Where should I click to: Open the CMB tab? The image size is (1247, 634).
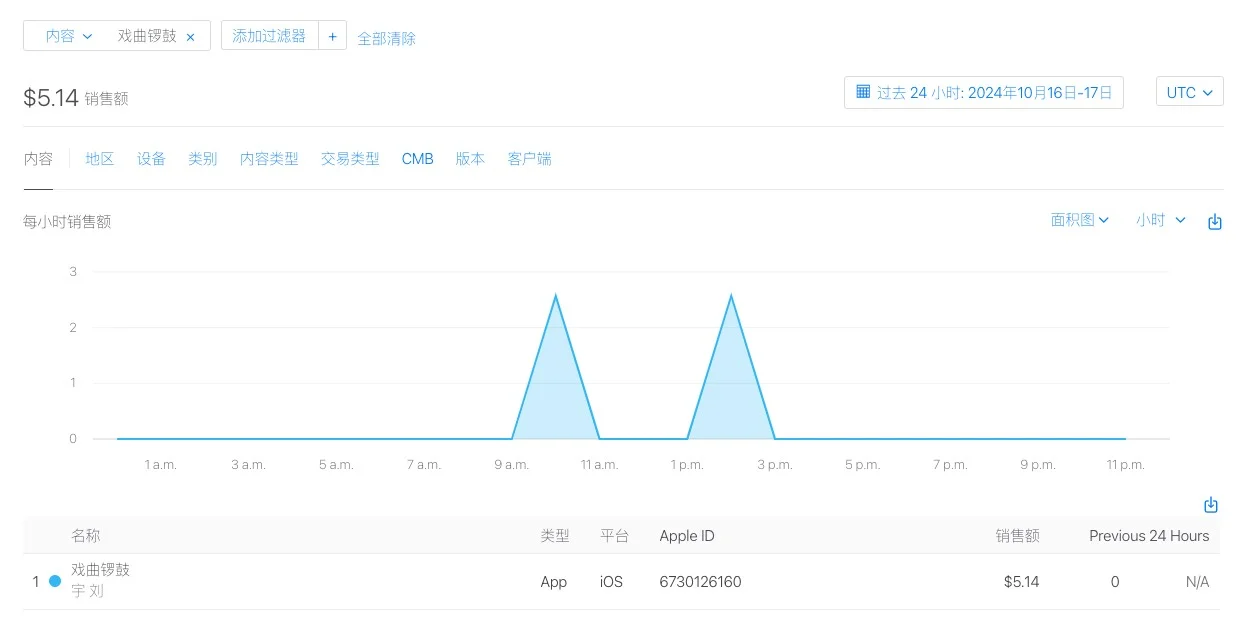point(417,158)
